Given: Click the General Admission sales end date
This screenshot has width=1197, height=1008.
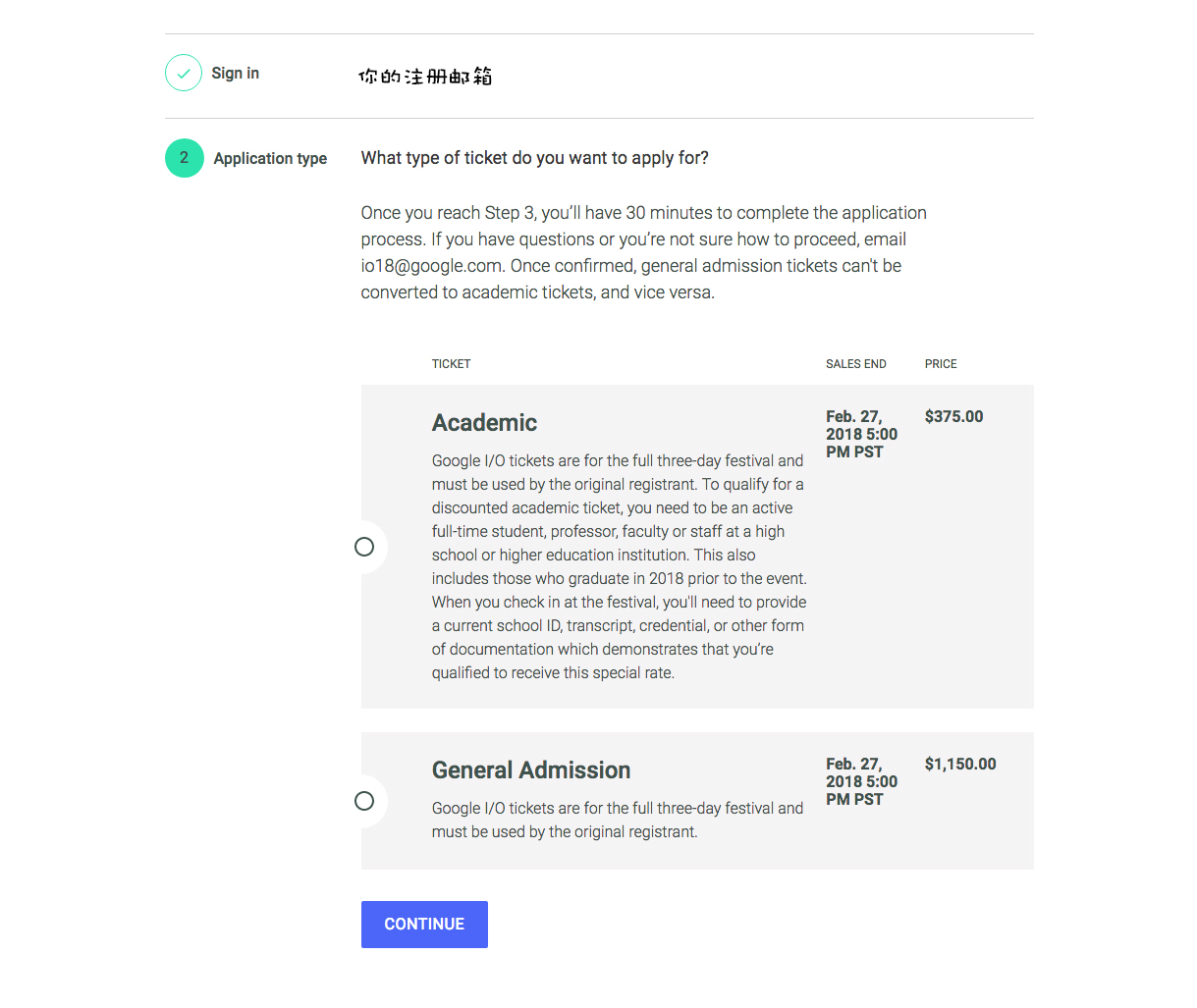Looking at the screenshot, I should [861, 781].
